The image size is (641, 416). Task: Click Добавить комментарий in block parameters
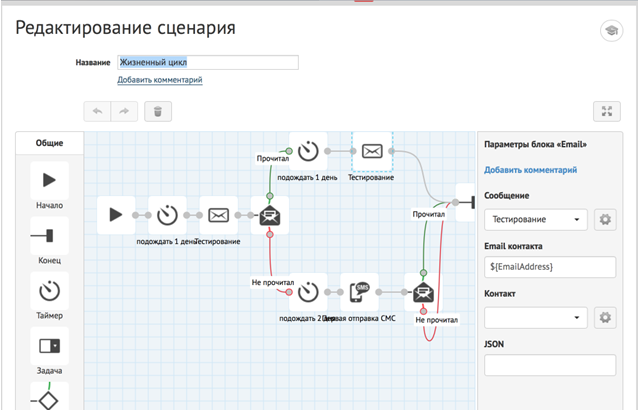coord(530,170)
